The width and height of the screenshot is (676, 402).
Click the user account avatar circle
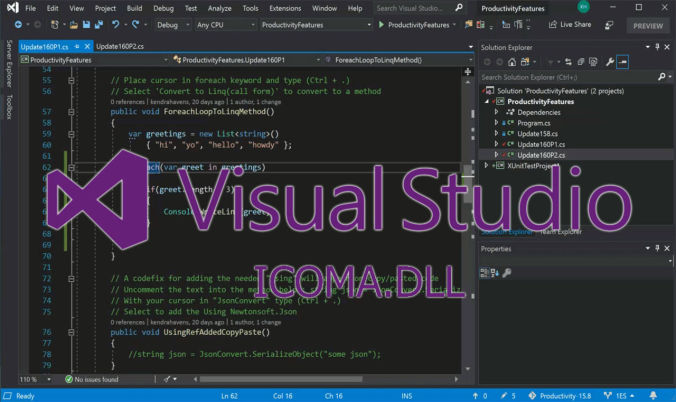[x=583, y=7]
